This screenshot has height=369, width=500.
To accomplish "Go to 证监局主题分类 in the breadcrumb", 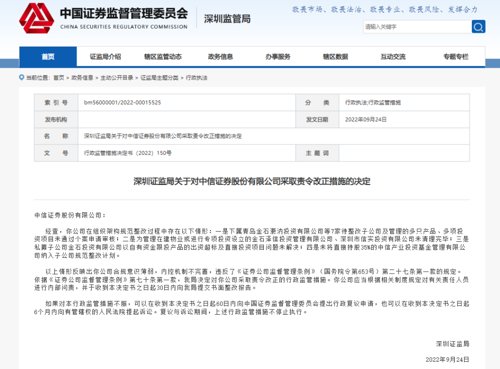I will pyautogui.click(x=159, y=78).
